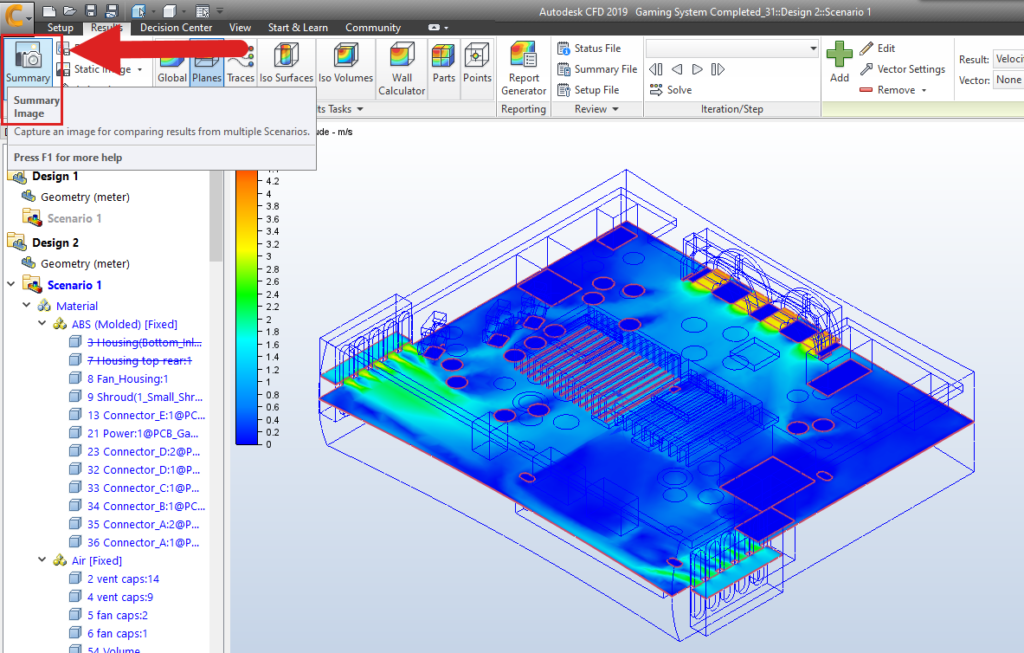Viewport: 1024px width, 653px height.
Task: Select the Summary Image tool
Action: click(27, 62)
